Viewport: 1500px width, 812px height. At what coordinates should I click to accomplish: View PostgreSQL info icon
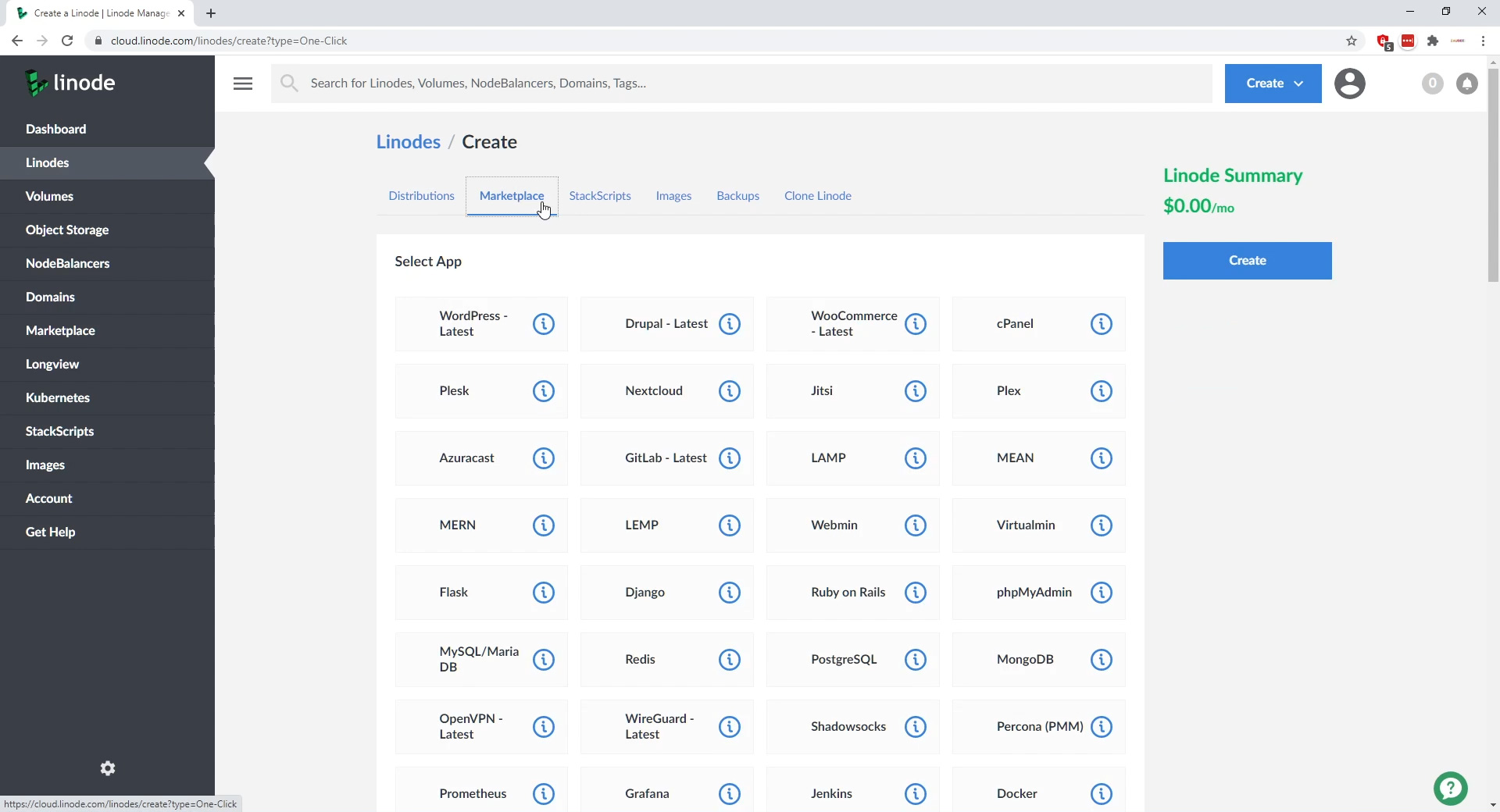(x=916, y=660)
